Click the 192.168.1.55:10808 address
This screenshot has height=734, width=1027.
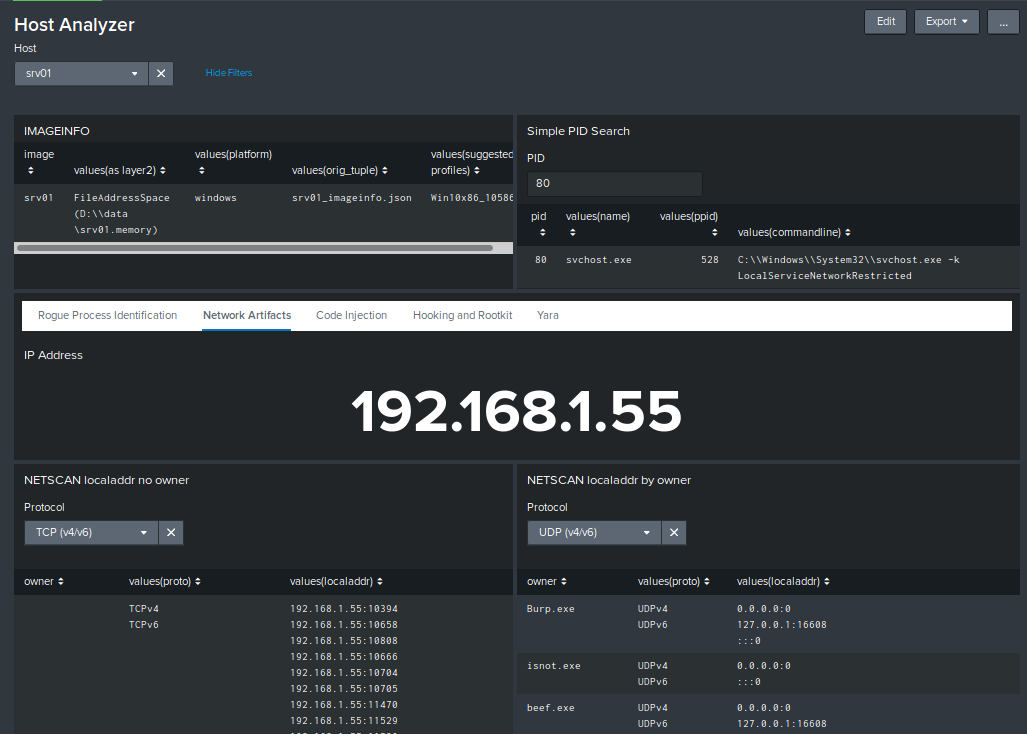coord(344,641)
